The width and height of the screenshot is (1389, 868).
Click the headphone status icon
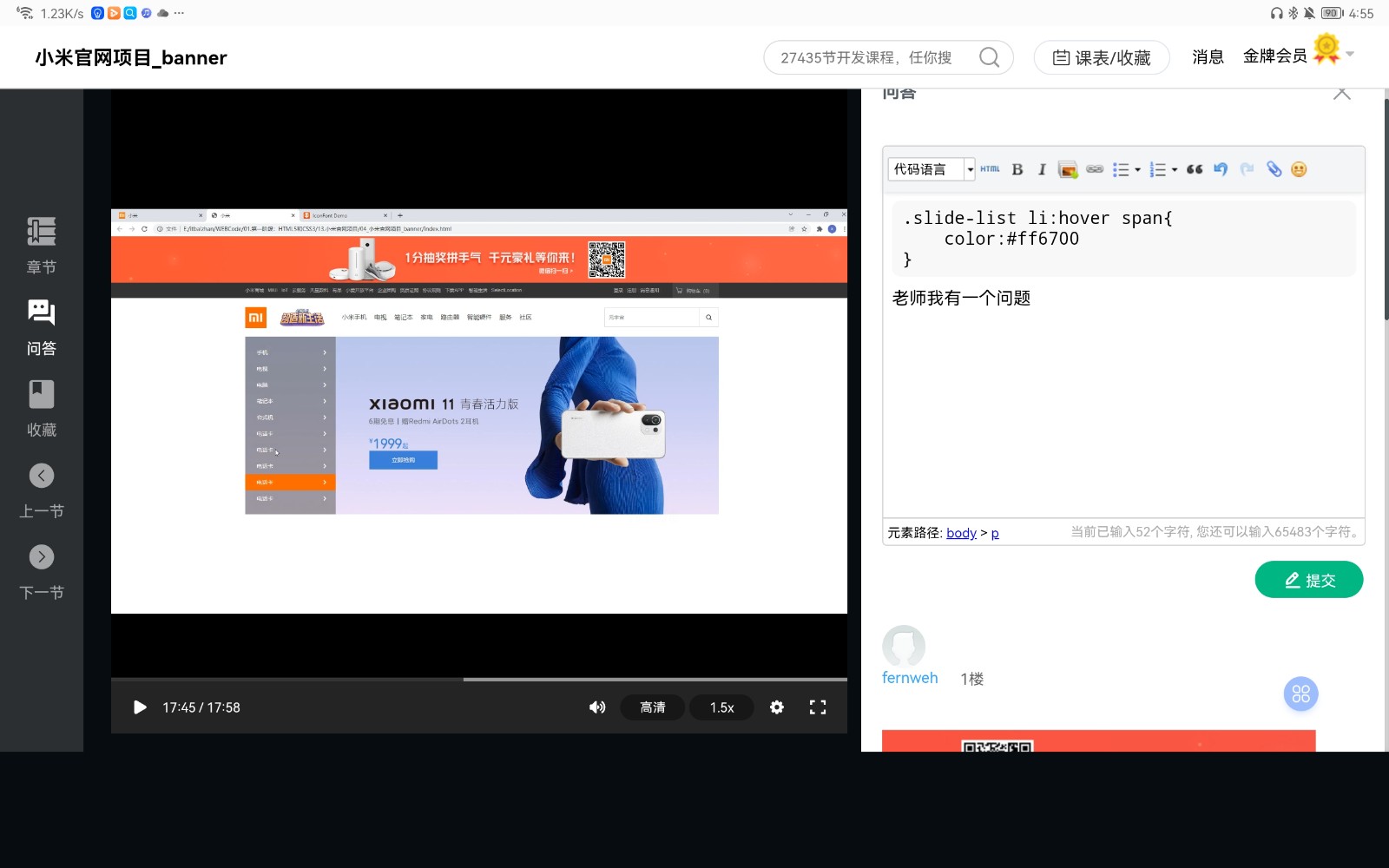click(x=1276, y=13)
